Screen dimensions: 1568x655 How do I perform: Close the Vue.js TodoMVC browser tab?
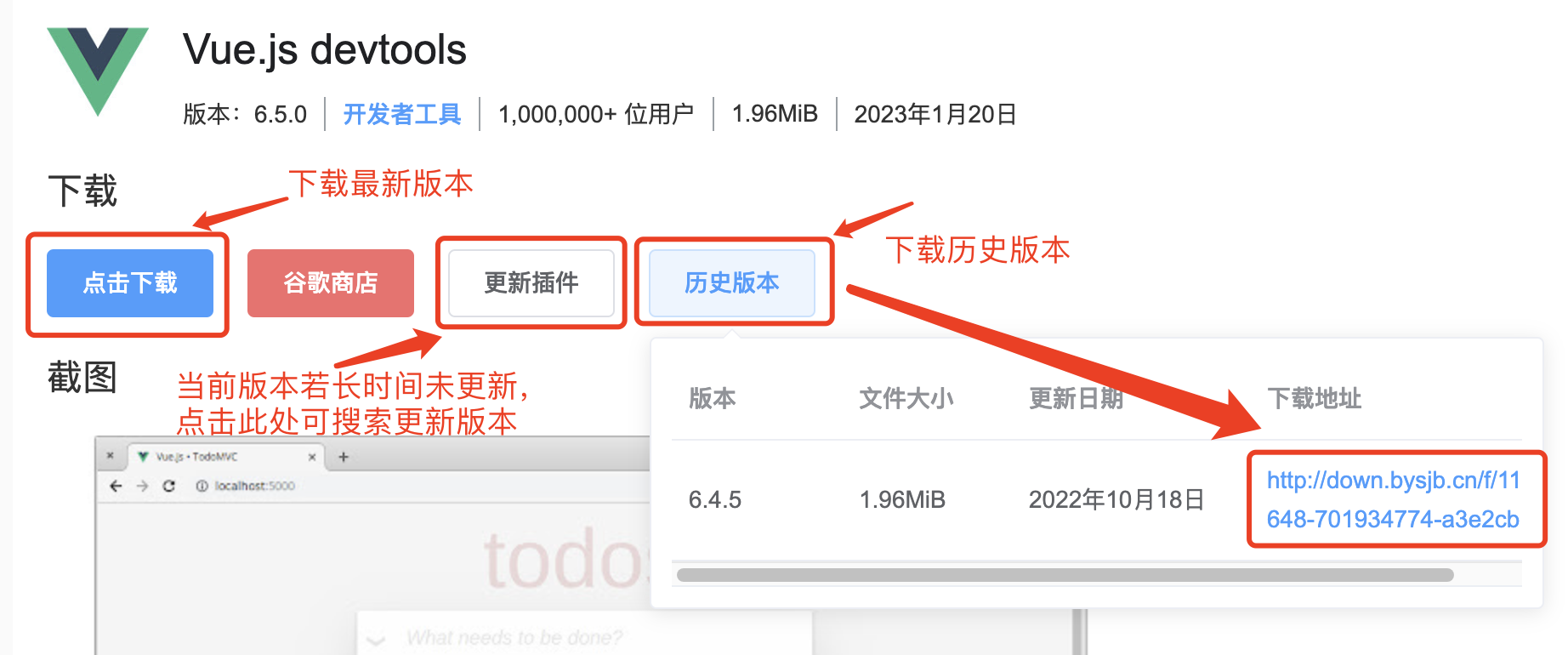point(312,457)
